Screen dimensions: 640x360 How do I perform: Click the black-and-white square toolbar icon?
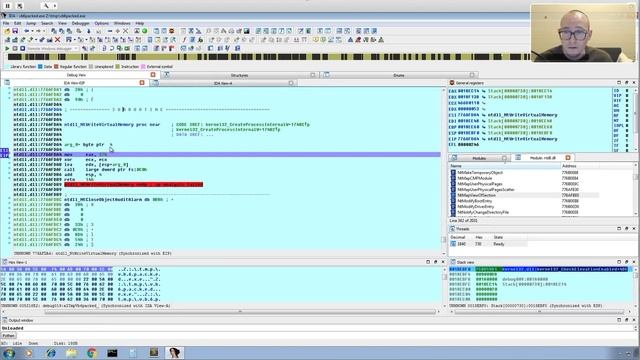click(247, 31)
